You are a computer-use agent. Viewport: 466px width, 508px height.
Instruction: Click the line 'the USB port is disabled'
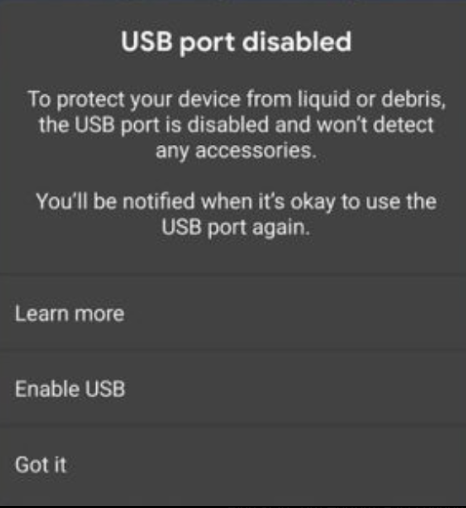(x=236, y=125)
